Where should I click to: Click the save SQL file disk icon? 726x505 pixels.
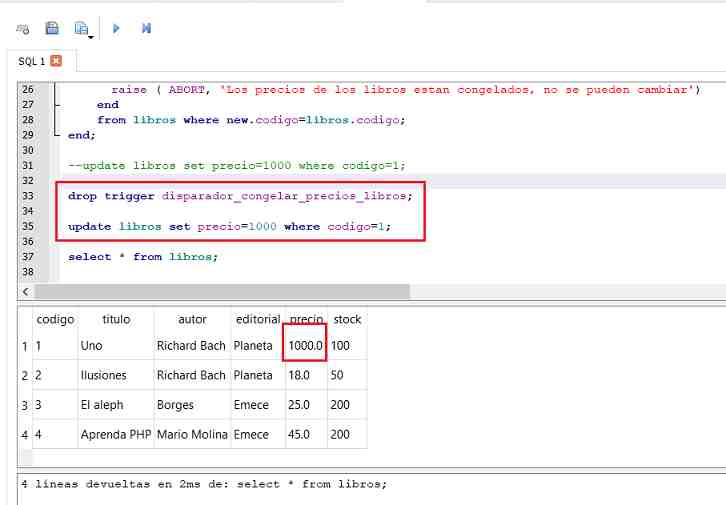click(52, 29)
